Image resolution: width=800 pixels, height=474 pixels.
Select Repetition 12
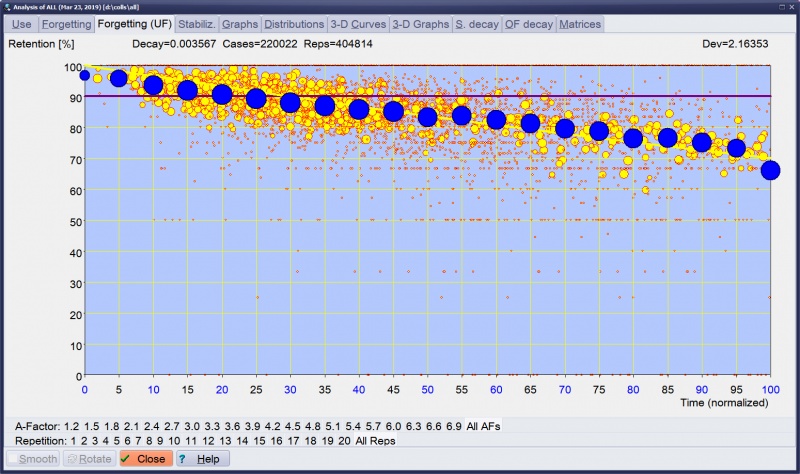coord(208,441)
